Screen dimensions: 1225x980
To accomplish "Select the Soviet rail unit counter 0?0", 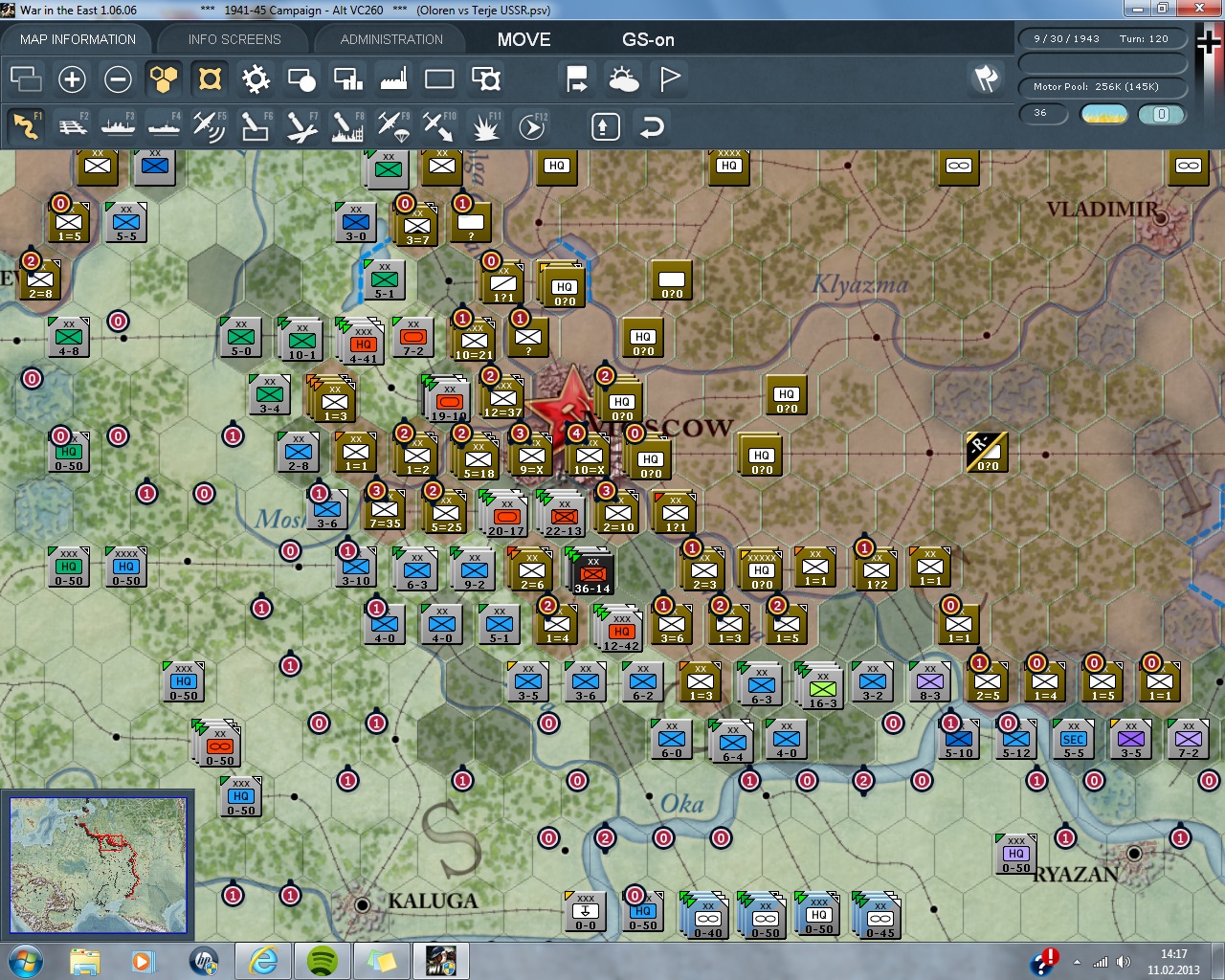I will (x=987, y=453).
